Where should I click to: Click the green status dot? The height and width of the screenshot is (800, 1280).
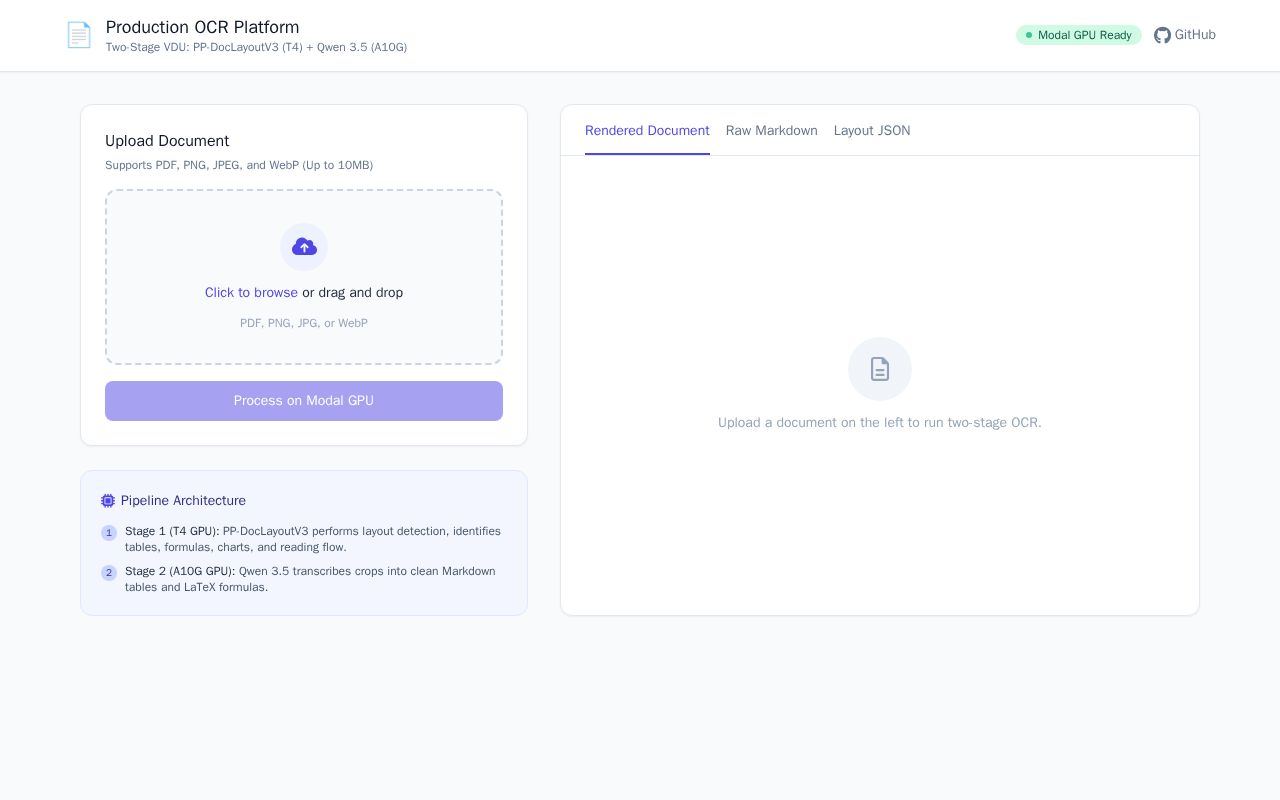(1029, 35)
